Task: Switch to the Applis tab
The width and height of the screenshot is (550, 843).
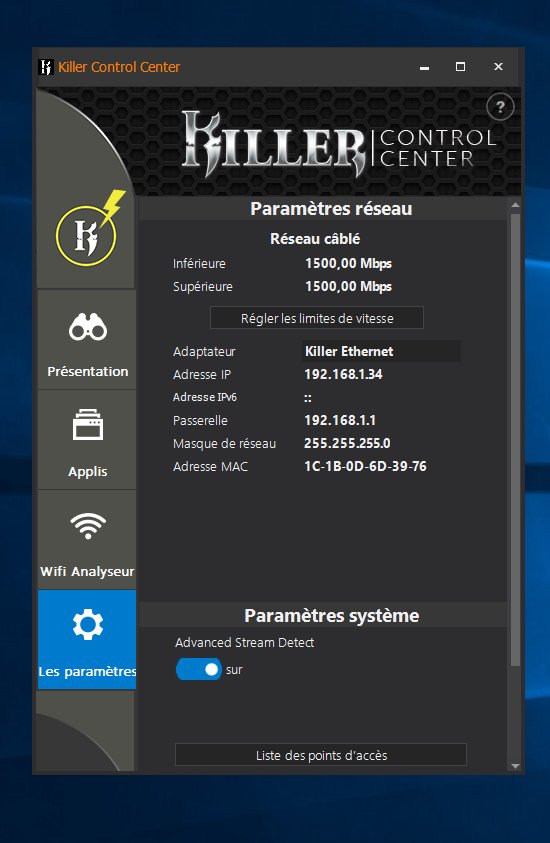Action: click(x=87, y=440)
